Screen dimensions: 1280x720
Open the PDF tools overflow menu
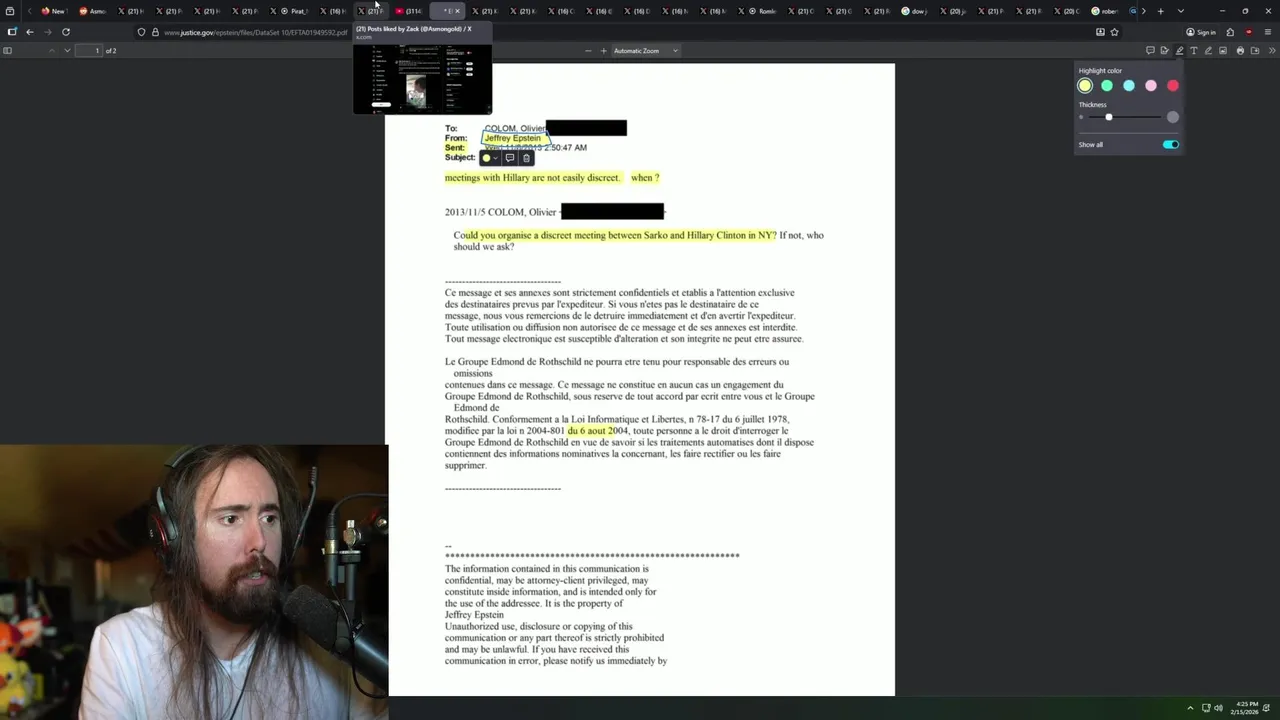pos(1270,50)
